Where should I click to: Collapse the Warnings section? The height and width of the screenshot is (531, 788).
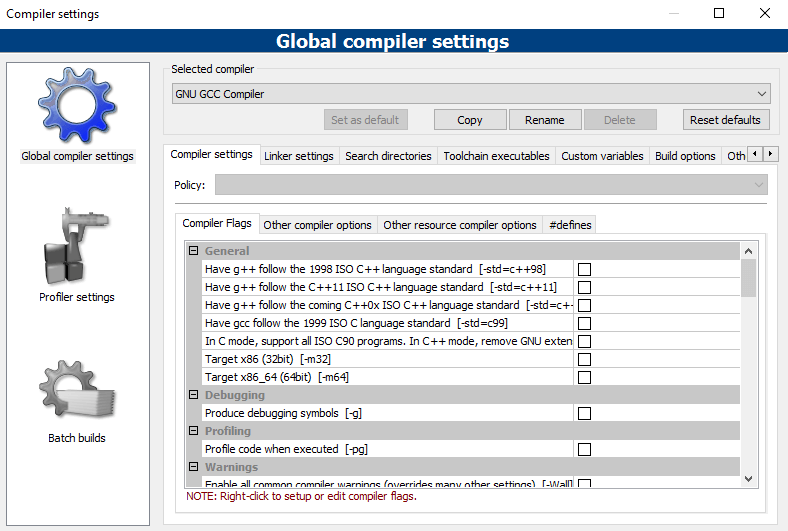pyautogui.click(x=193, y=467)
